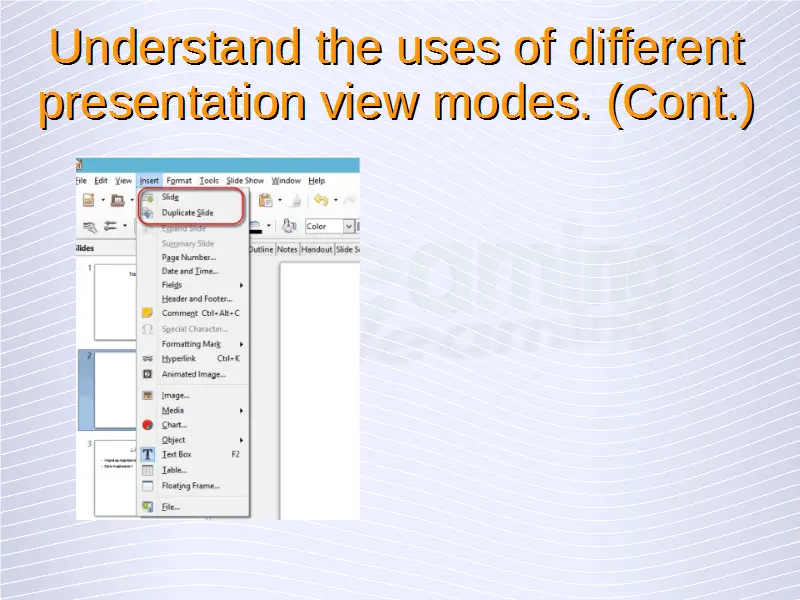This screenshot has width=800, height=600.
Task: Click the Floating Frame icon
Action: [147, 486]
